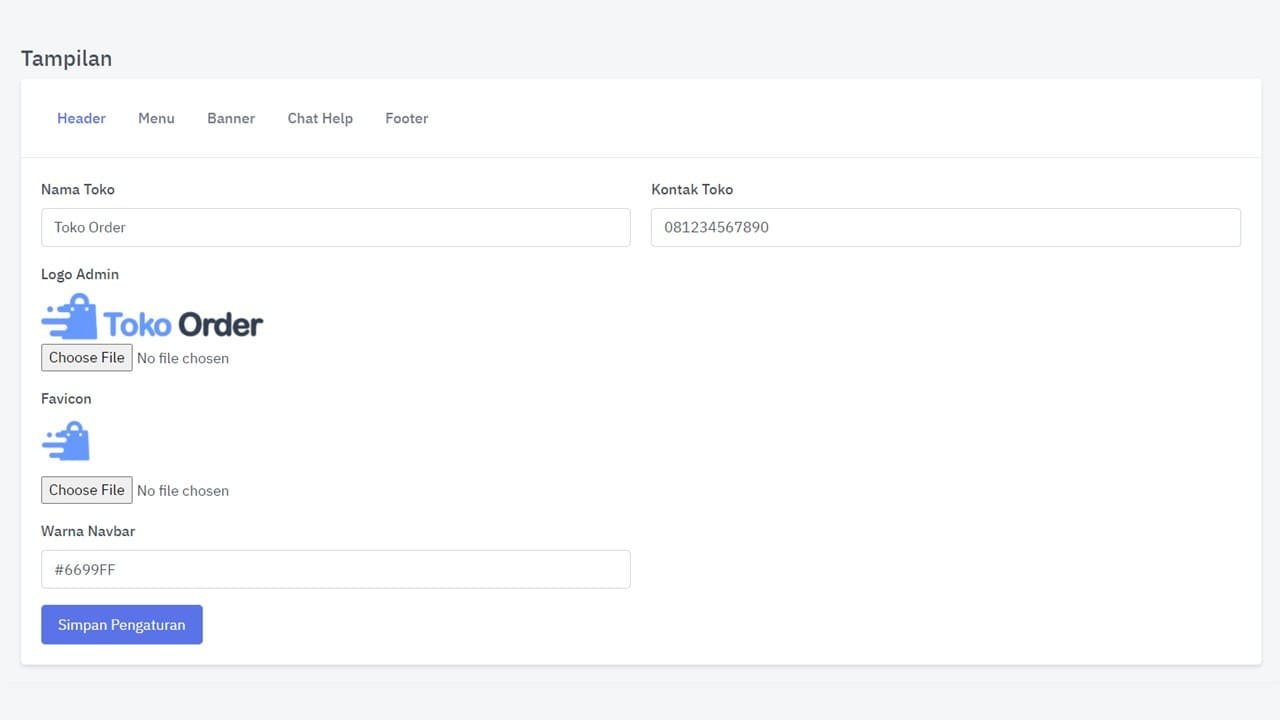Image resolution: width=1280 pixels, height=720 pixels.
Task: Open the Menu tab
Action: point(156,118)
